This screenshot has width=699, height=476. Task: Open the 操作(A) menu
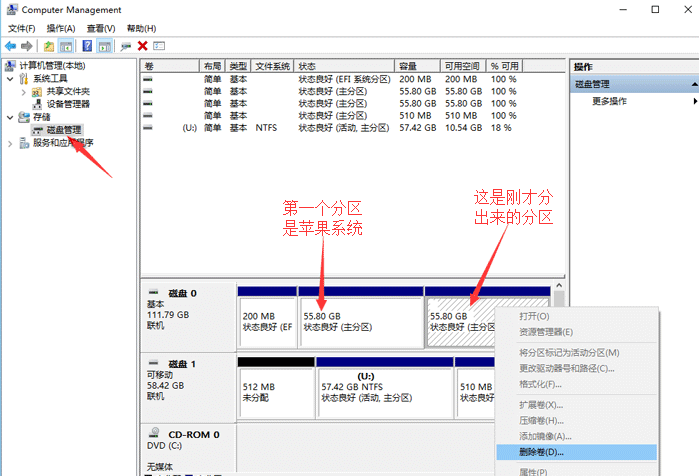click(x=60, y=28)
